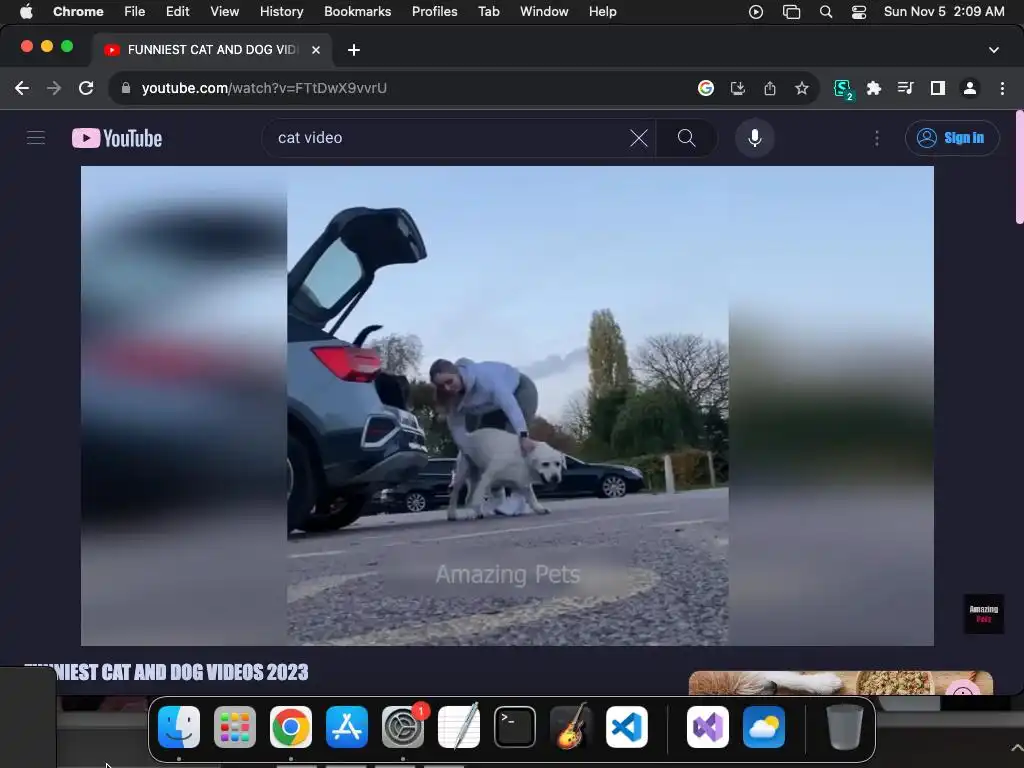This screenshot has height=768, width=1024.
Task: Share this page icon
Action: click(x=769, y=88)
